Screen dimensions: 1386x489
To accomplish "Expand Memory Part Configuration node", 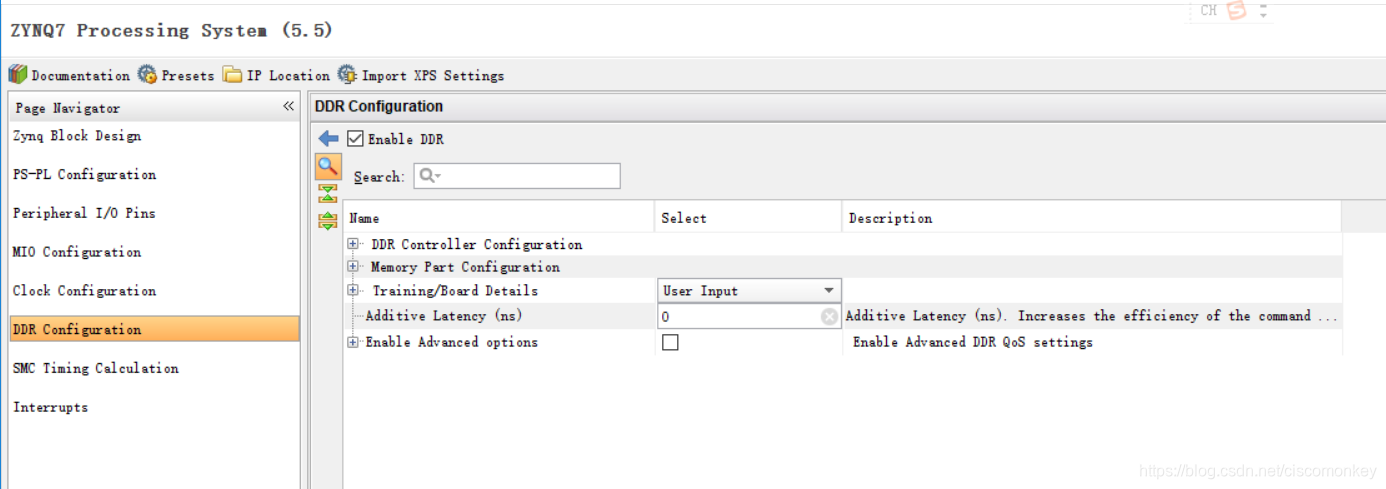I will 352,266.
